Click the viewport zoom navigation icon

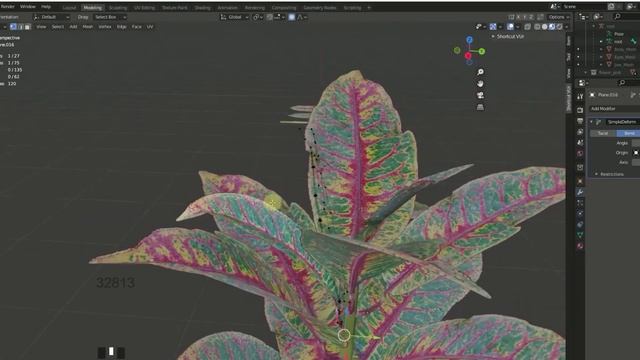coord(480,72)
